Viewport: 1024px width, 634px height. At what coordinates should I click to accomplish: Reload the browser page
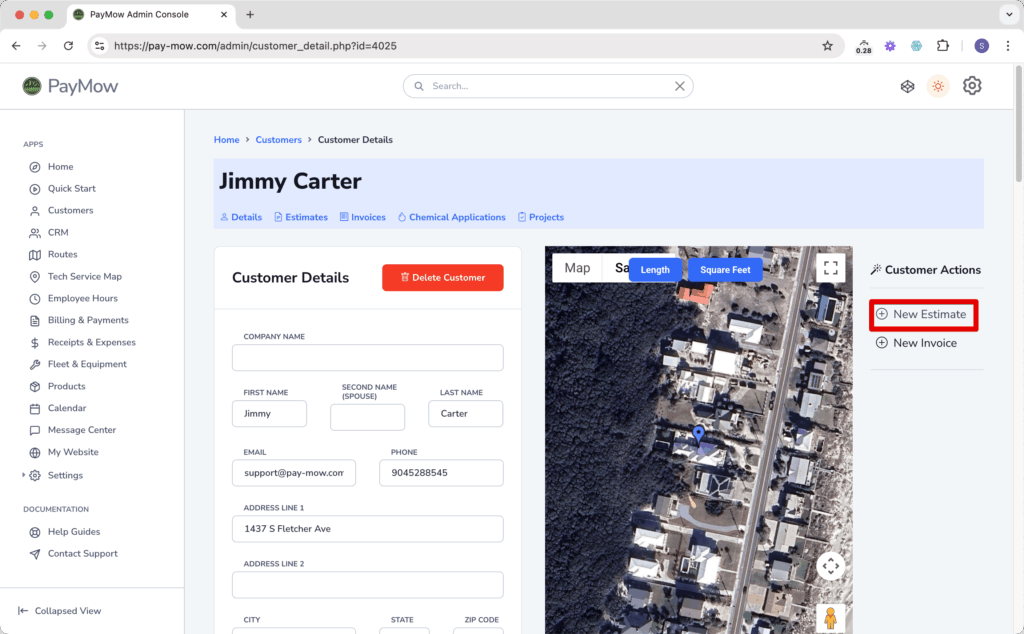click(x=69, y=46)
